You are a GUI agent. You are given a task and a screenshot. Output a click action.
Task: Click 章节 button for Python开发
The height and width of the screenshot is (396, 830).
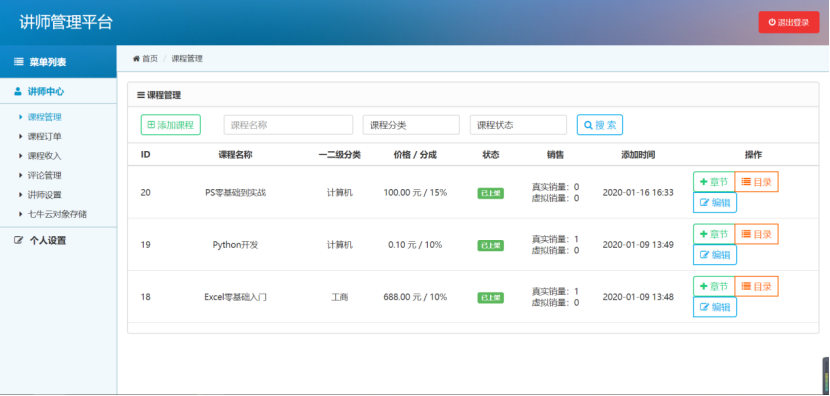pyautogui.click(x=714, y=234)
